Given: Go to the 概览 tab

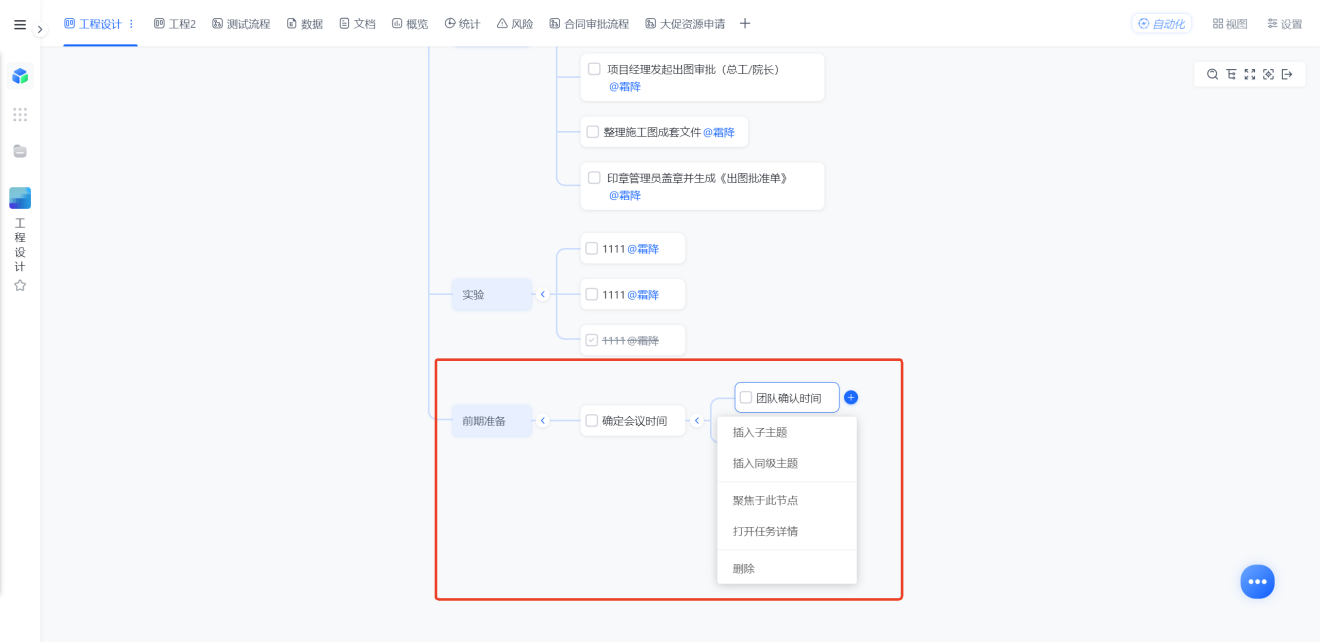Looking at the screenshot, I should [410, 24].
